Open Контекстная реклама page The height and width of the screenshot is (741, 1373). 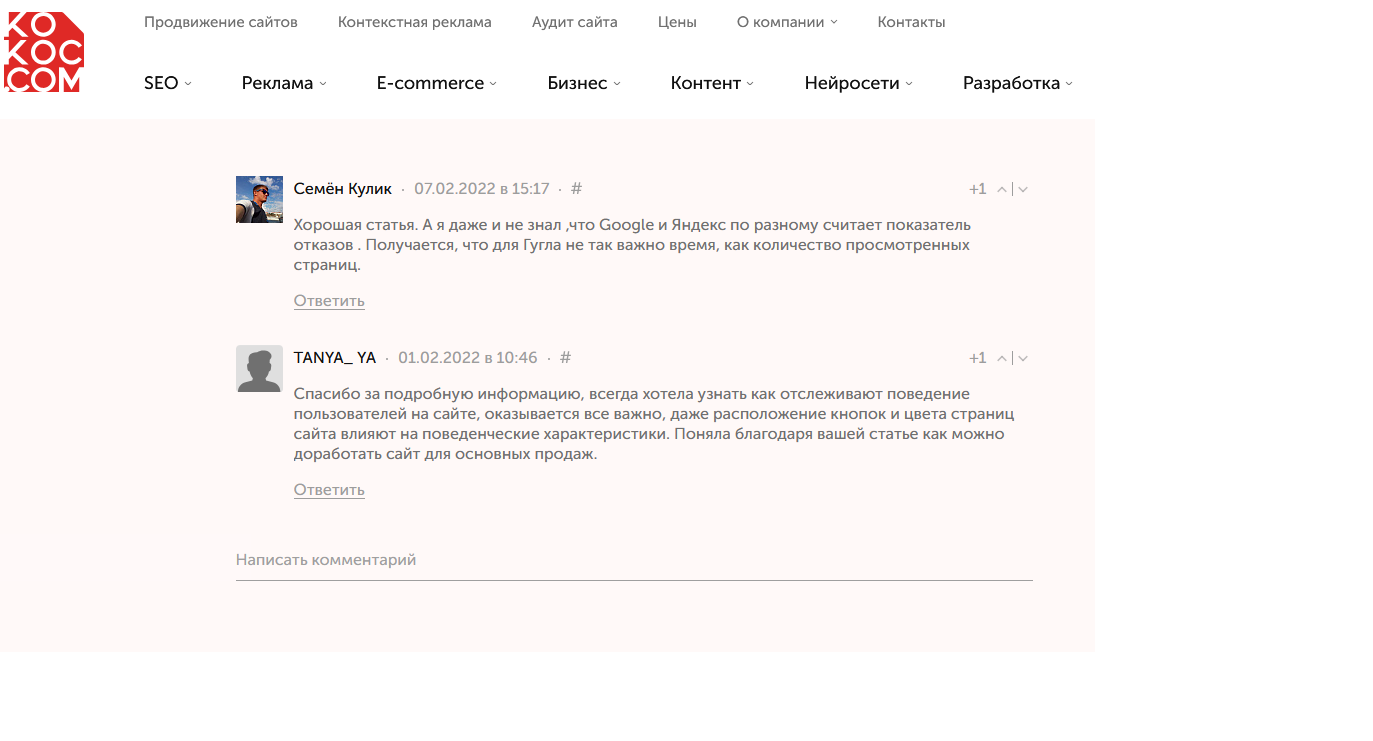click(414, 22)
